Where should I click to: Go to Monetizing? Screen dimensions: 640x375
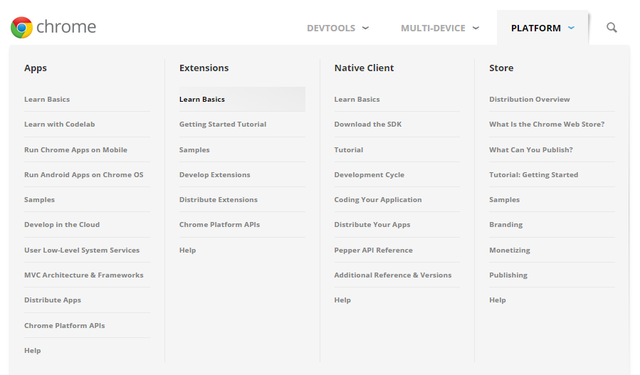tap(510, 250)
